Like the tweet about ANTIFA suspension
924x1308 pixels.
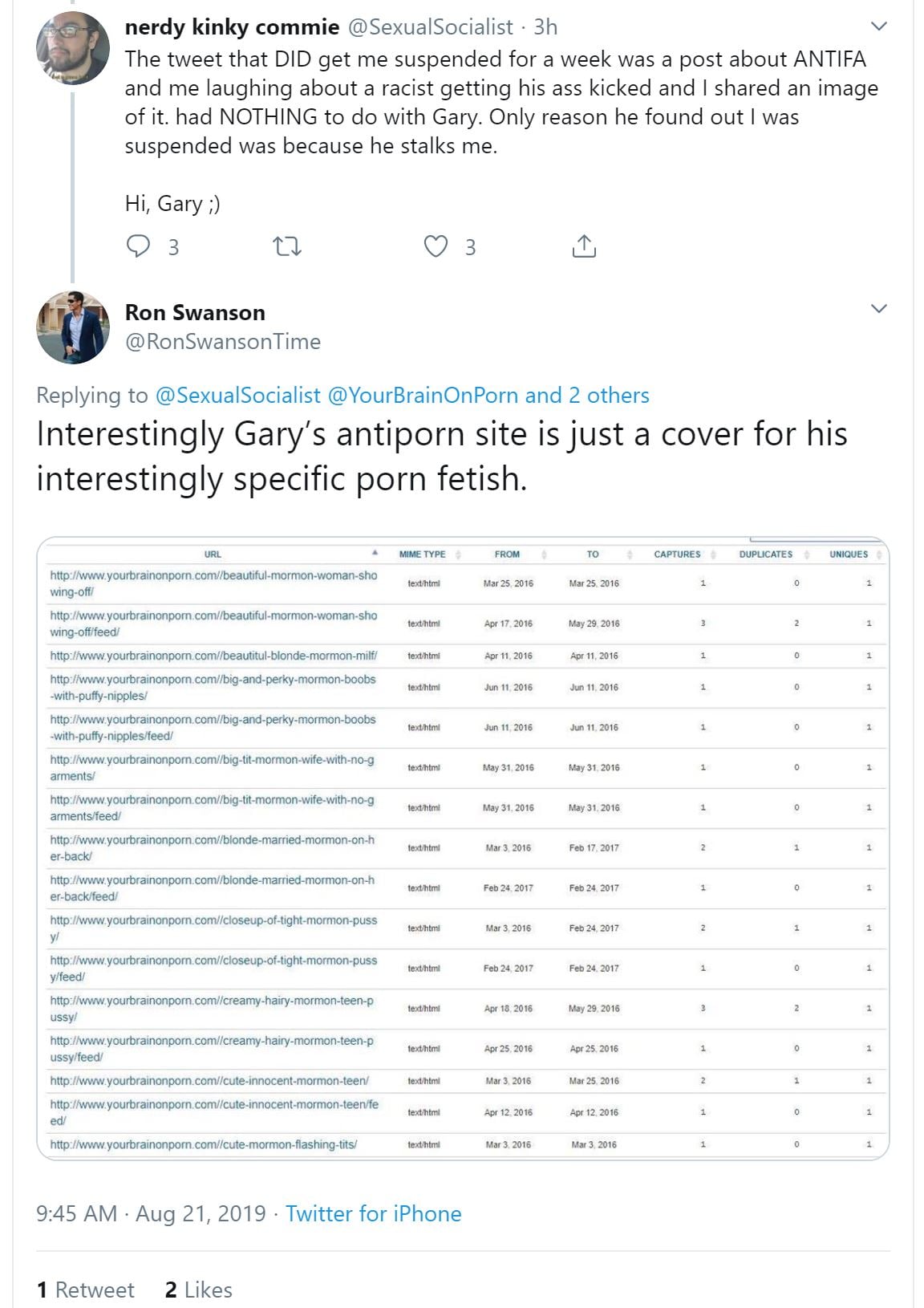[436, 246]
